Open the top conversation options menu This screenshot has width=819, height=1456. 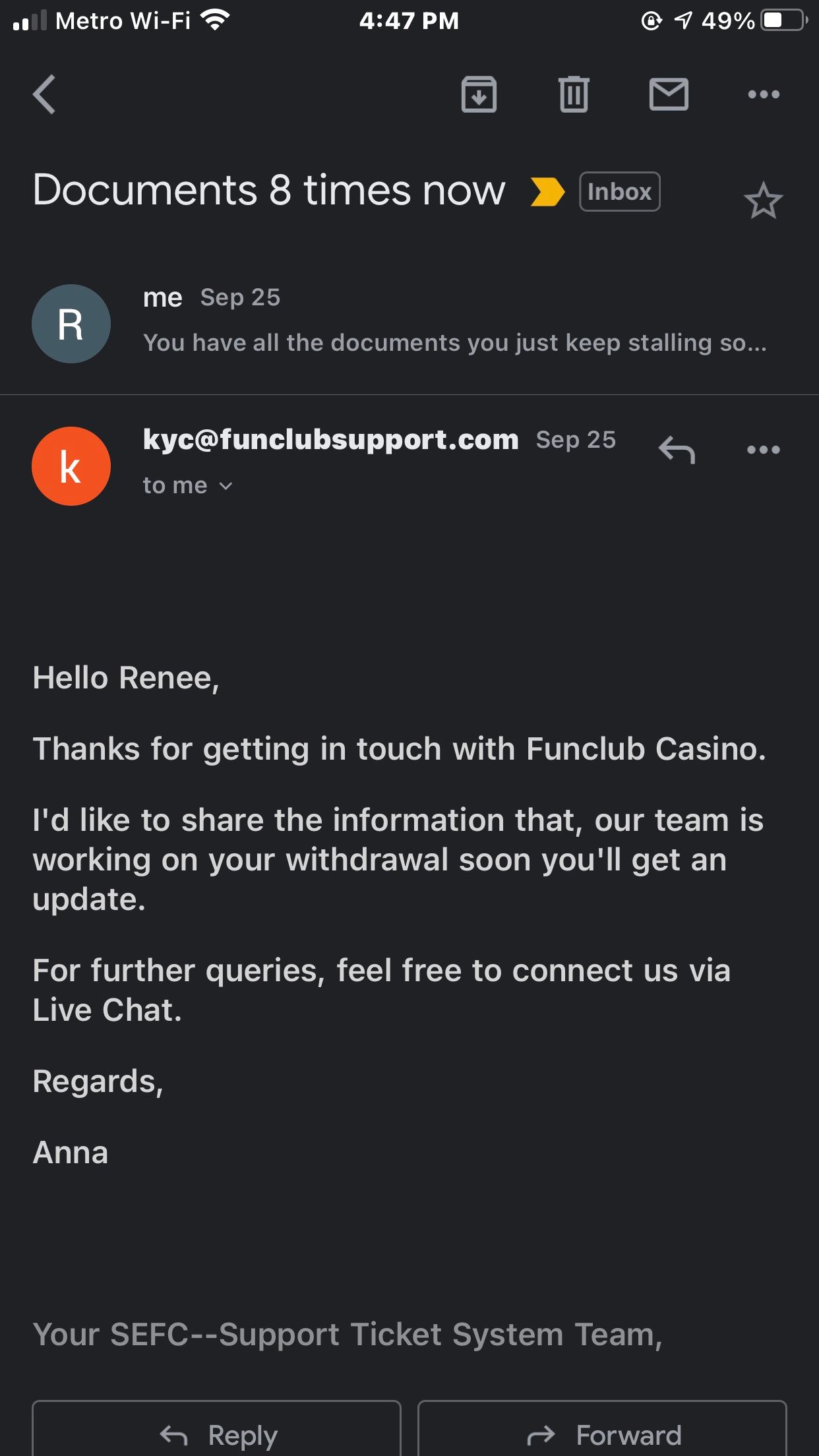(x=764, y=94)
